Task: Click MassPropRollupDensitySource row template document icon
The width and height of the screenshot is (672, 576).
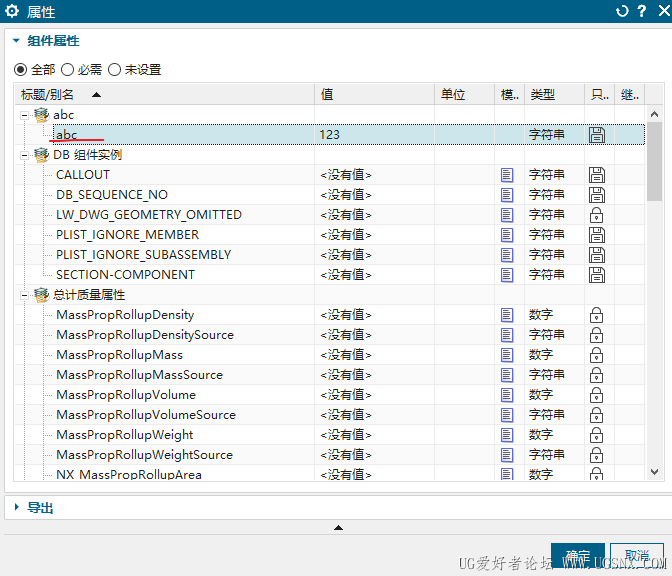Action: (507, 335)
